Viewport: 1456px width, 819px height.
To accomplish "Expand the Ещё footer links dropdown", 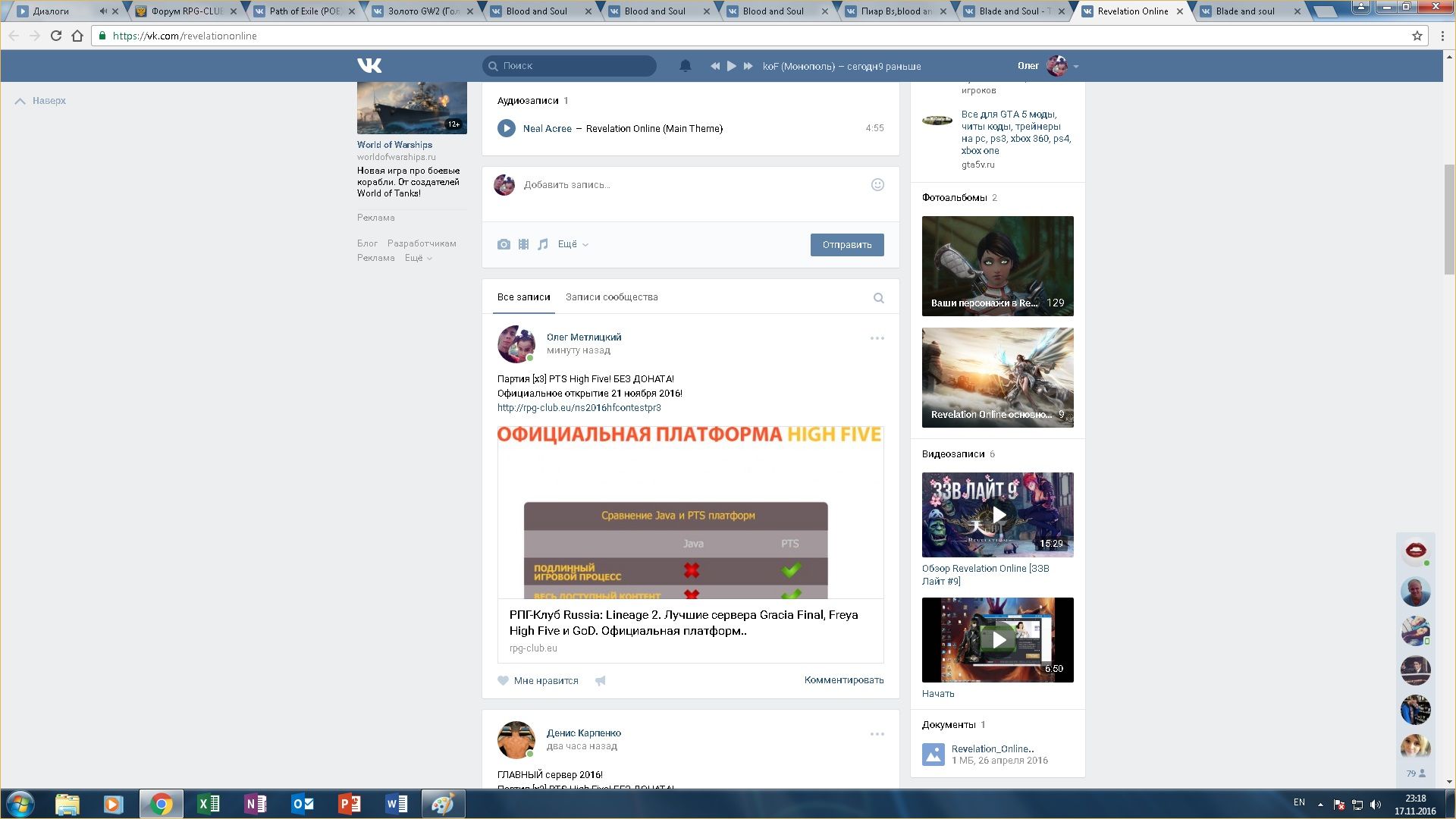I will tap(418, 258).
